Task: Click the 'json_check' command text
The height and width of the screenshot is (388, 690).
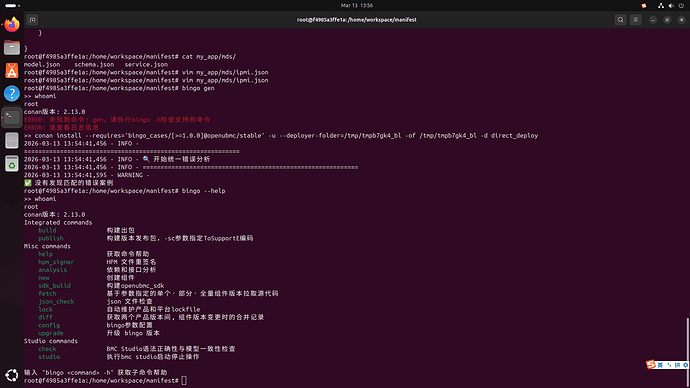Action: tap(56, 301)
